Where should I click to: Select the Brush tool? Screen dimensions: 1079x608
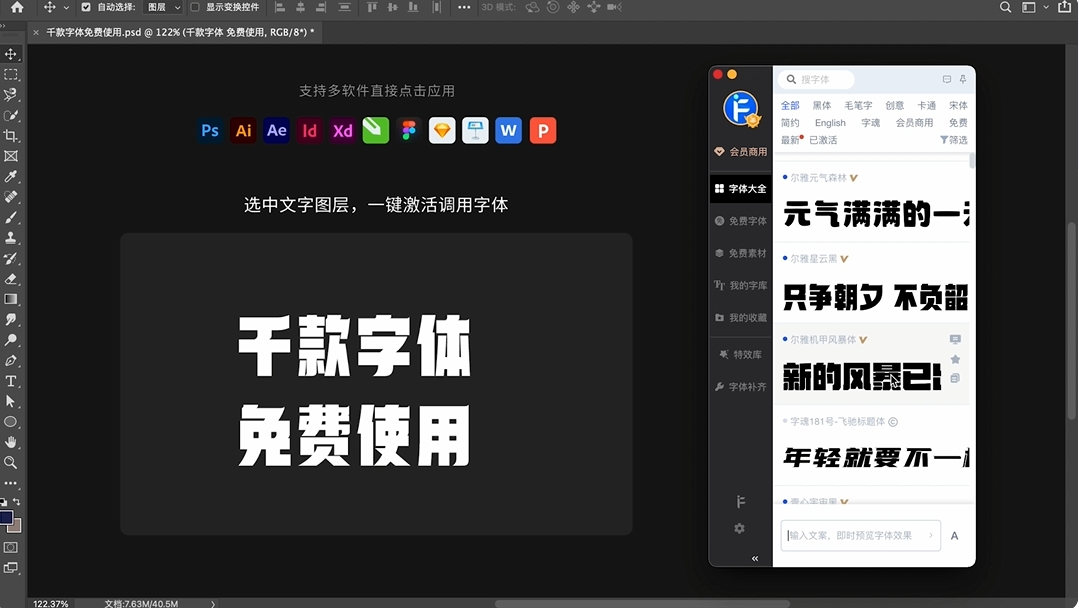pyautogui.click(x=11, y=217)
